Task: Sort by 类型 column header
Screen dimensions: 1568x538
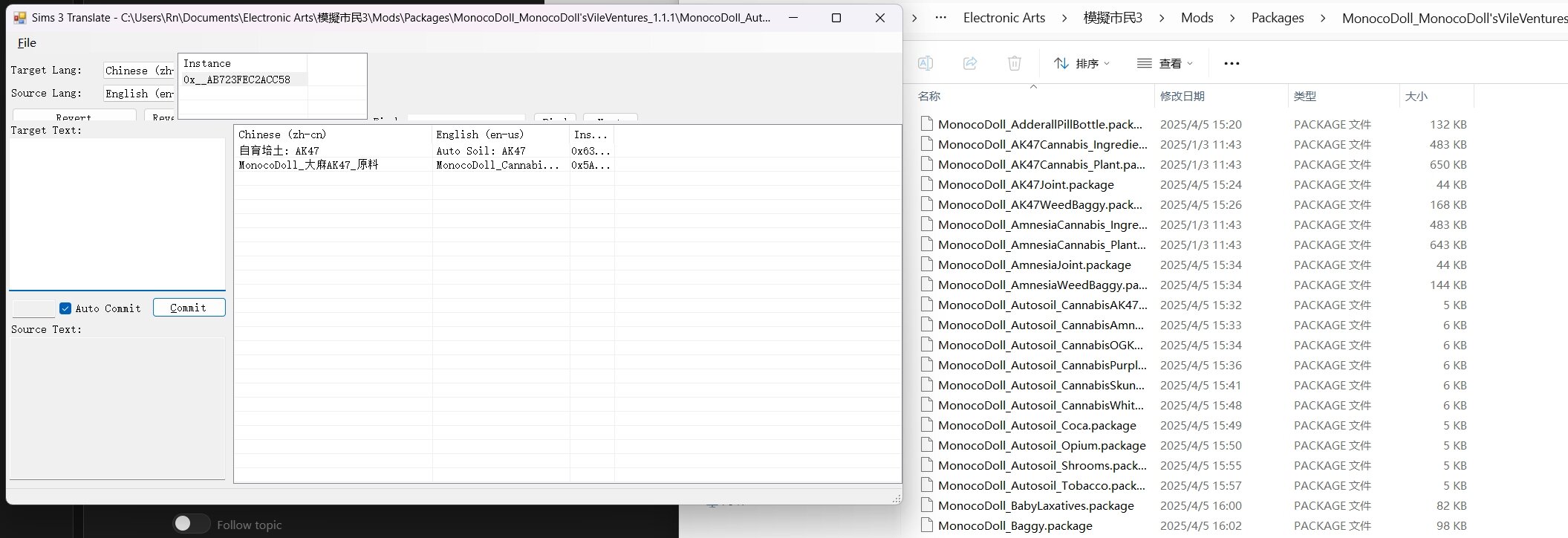Action: click(x=1343, y=97)
